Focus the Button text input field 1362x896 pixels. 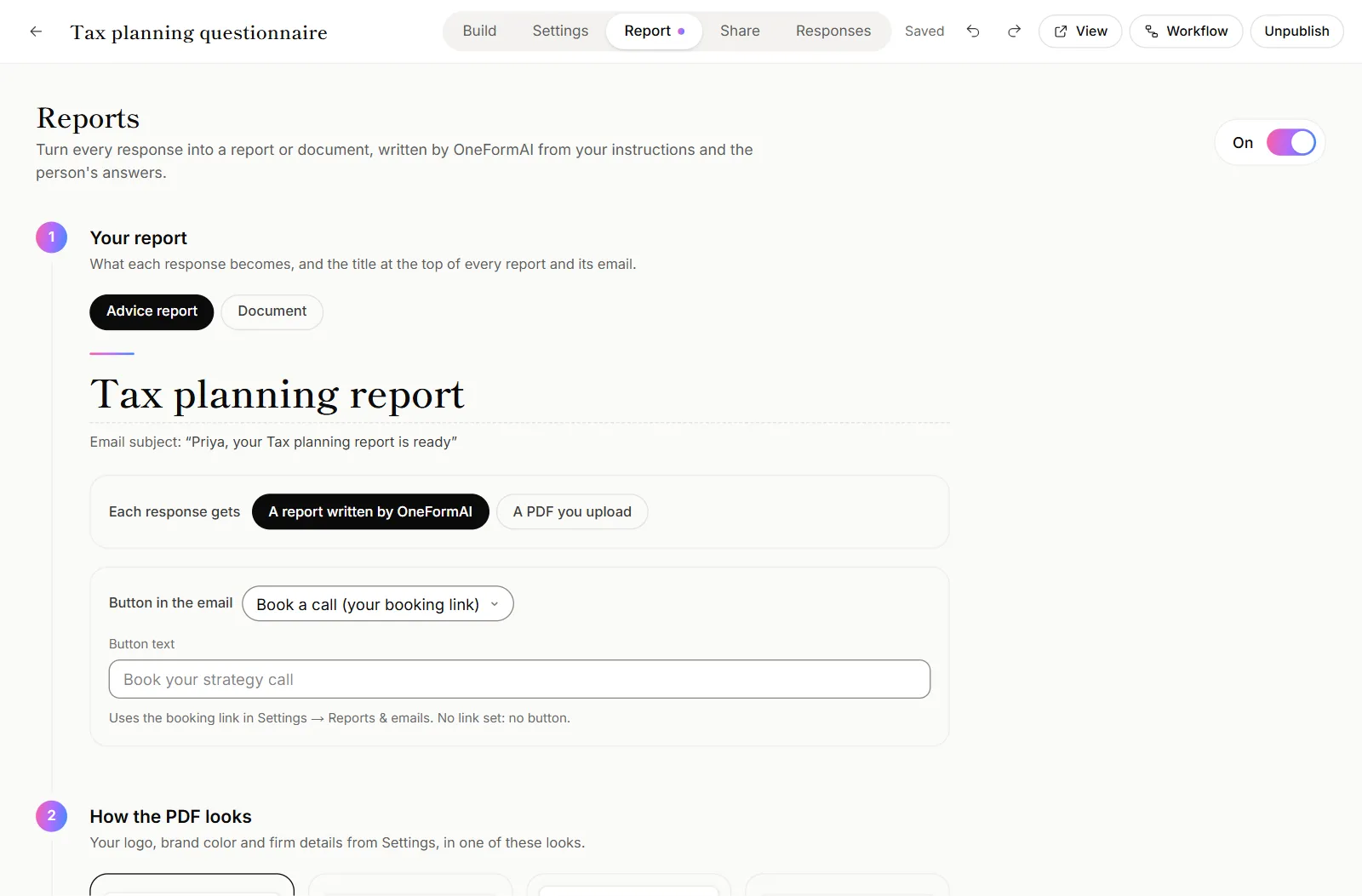519,680
